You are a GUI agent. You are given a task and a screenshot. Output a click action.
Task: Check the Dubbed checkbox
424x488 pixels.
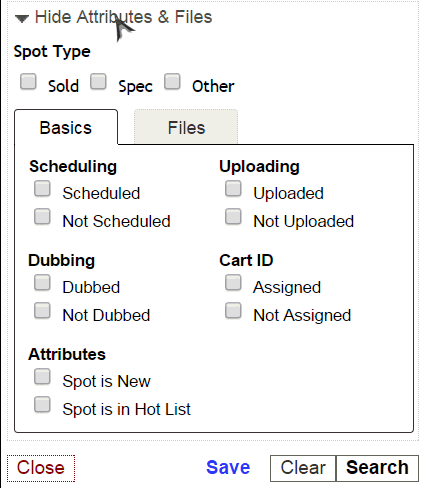(42, 283)
